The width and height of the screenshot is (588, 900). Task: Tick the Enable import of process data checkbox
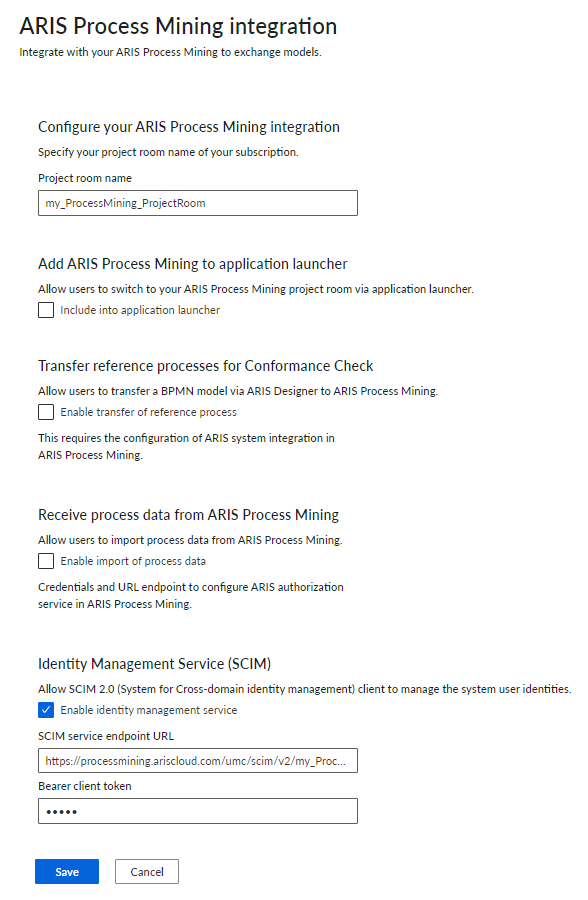point(46,561)
